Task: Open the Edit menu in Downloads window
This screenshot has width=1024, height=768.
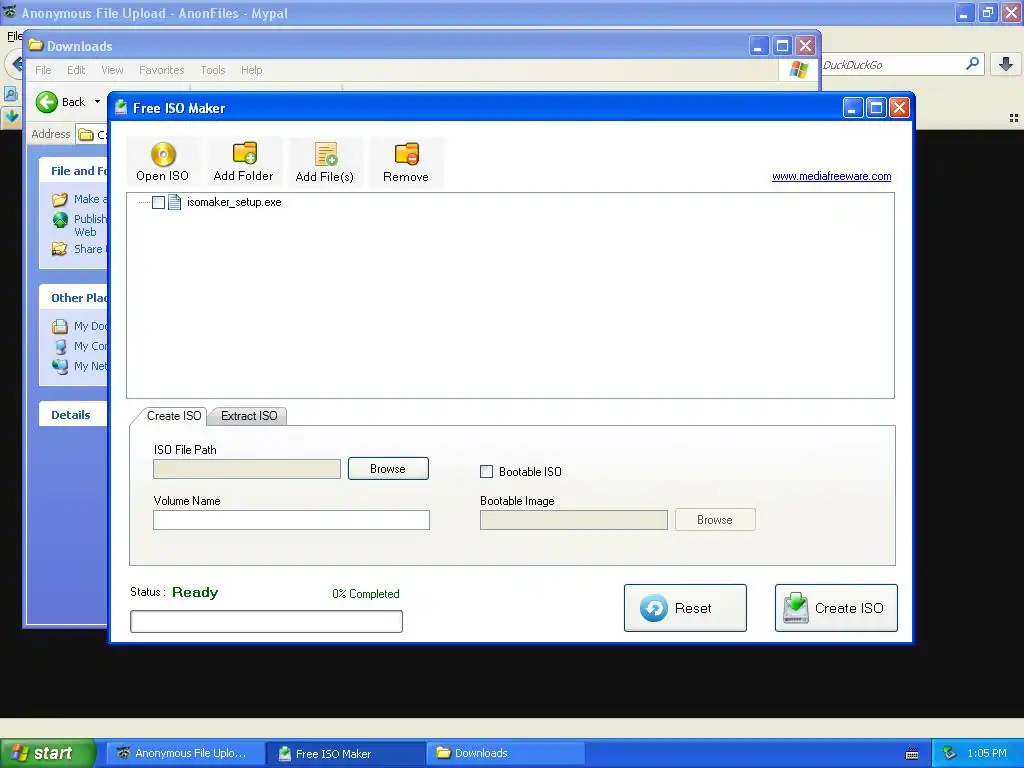Action: (x=76, y=70)
